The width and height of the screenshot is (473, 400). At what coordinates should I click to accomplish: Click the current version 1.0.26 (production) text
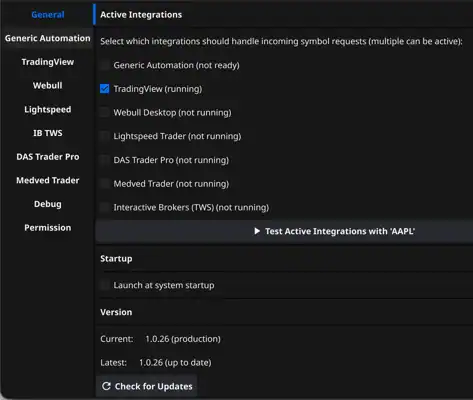click(183, 339)
